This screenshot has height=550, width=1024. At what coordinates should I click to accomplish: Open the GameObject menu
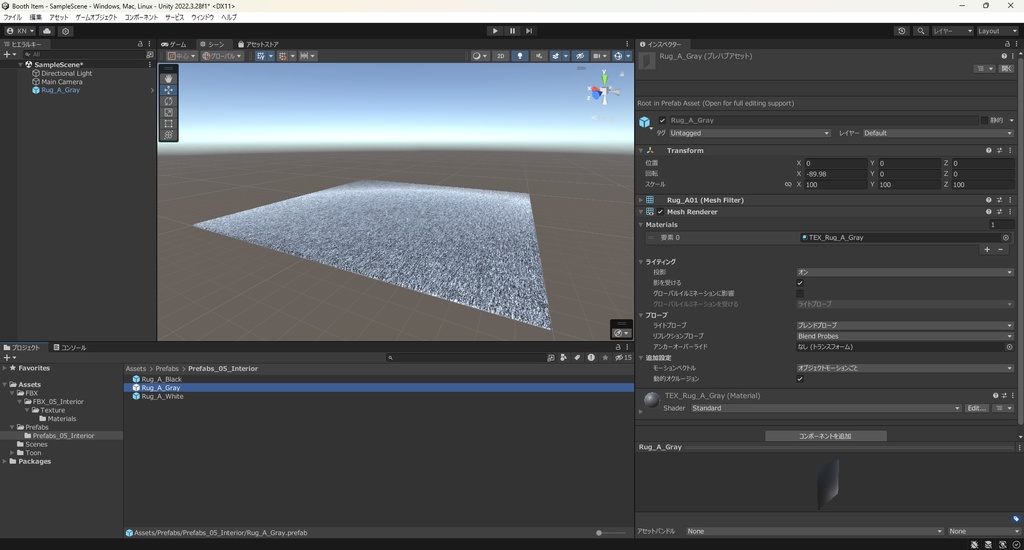96,17
